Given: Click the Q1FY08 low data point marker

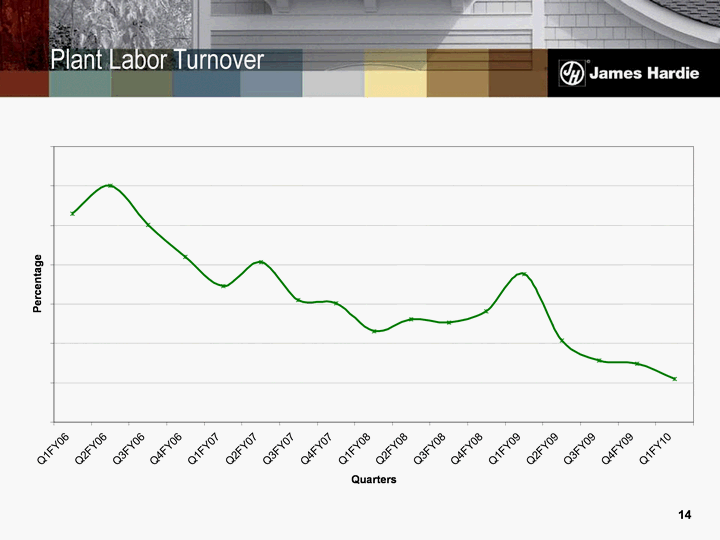Looking at the screenshot, I should pyautogui.click(x=374, y=331).
